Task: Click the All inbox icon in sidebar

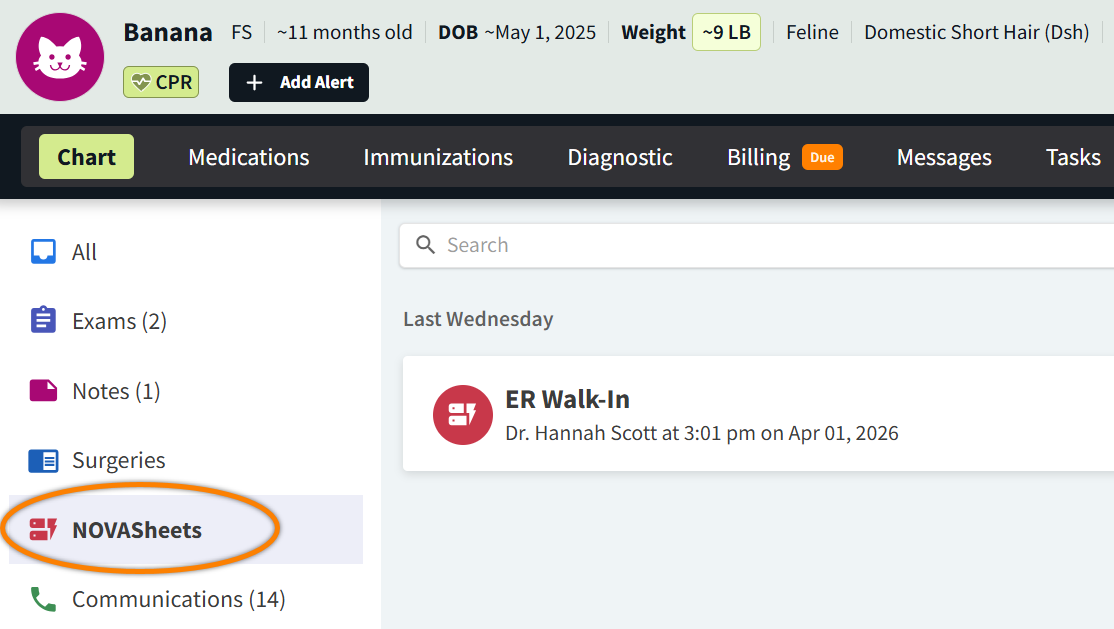Action: pyautogui.click(x=43, y=252)
